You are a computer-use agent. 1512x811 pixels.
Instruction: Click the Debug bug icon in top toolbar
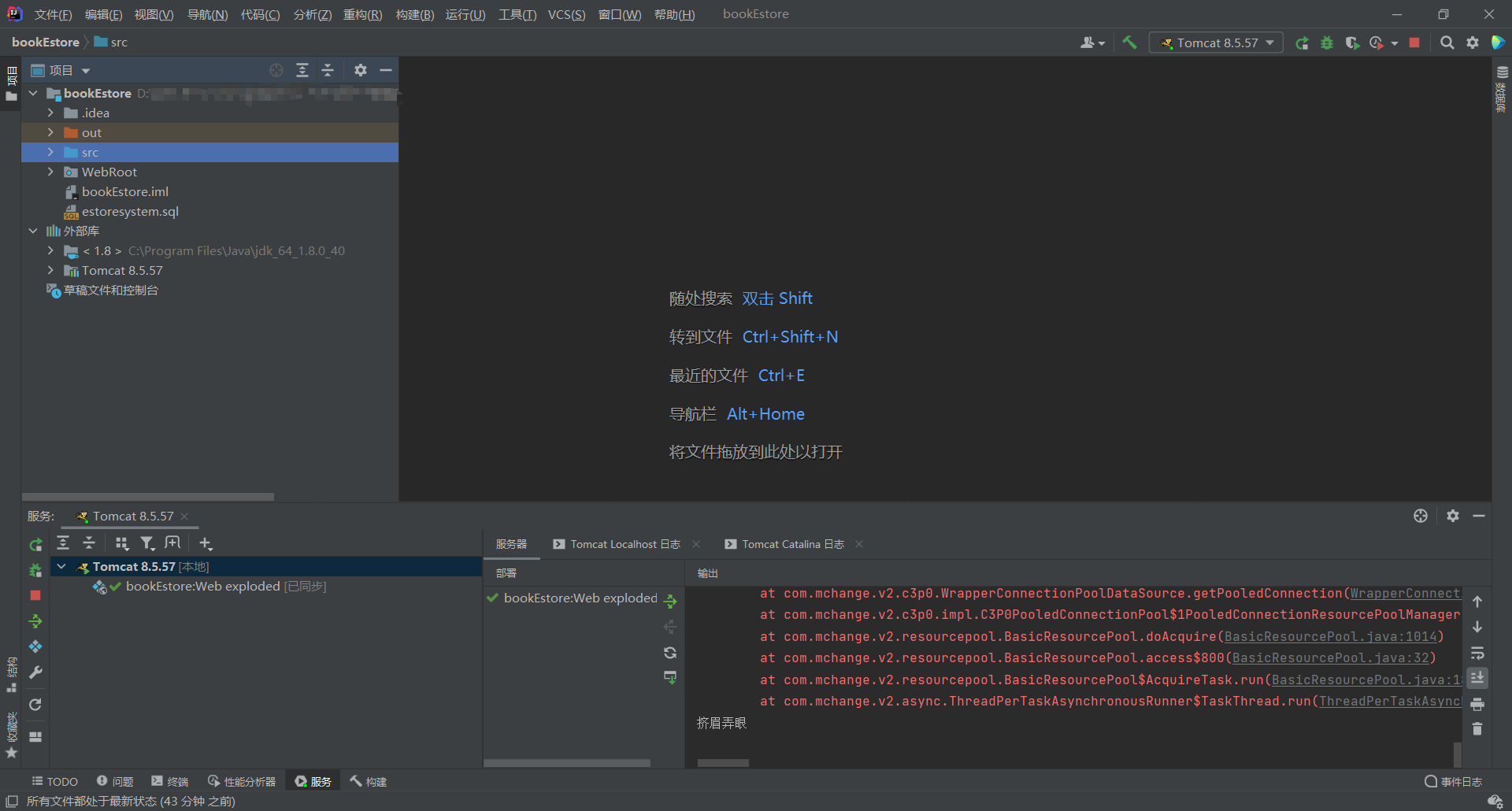click(1327, 43)
